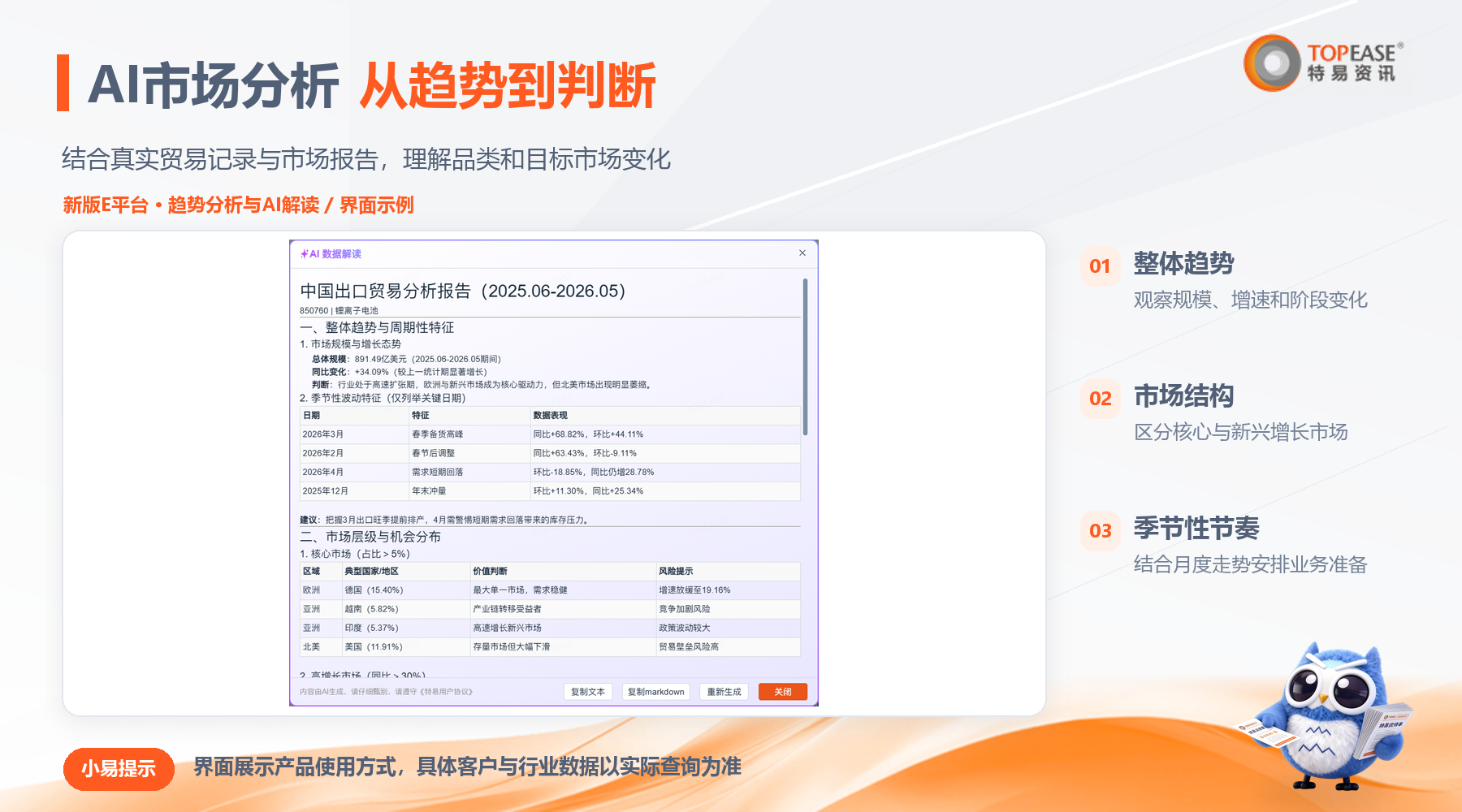Screen dimensions: 1462x812
Task: Click the 季节性节奏 heading on the right
Action: [1196, 529]
